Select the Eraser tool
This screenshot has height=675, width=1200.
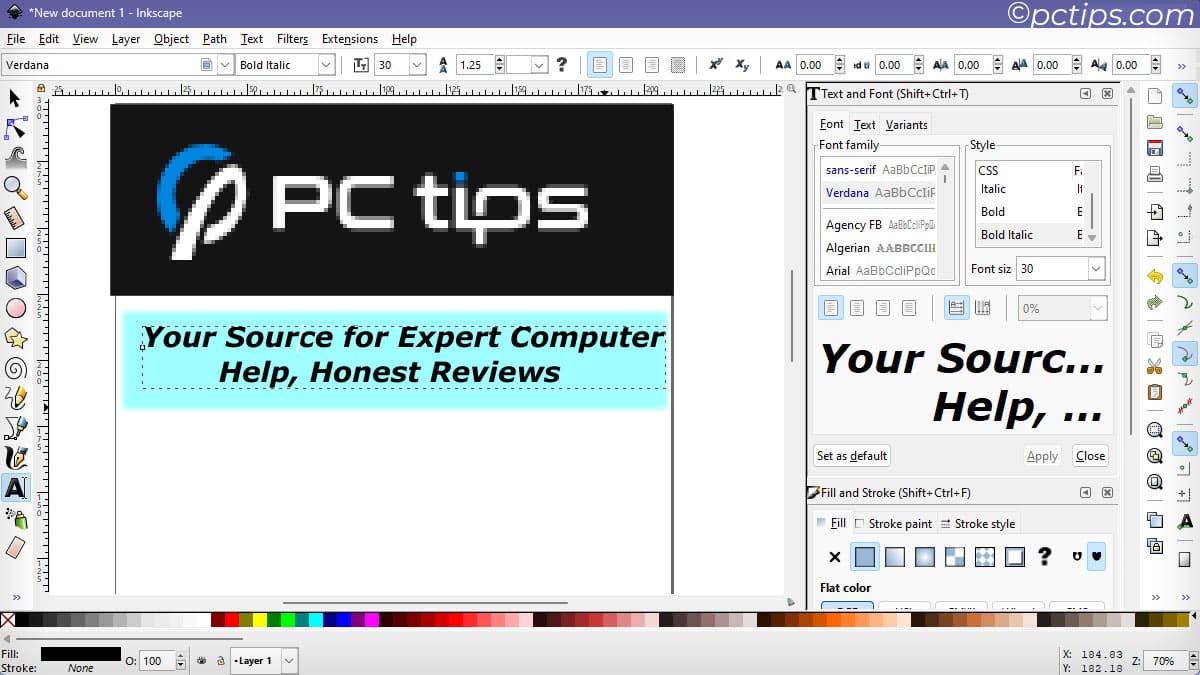point(15,547)
